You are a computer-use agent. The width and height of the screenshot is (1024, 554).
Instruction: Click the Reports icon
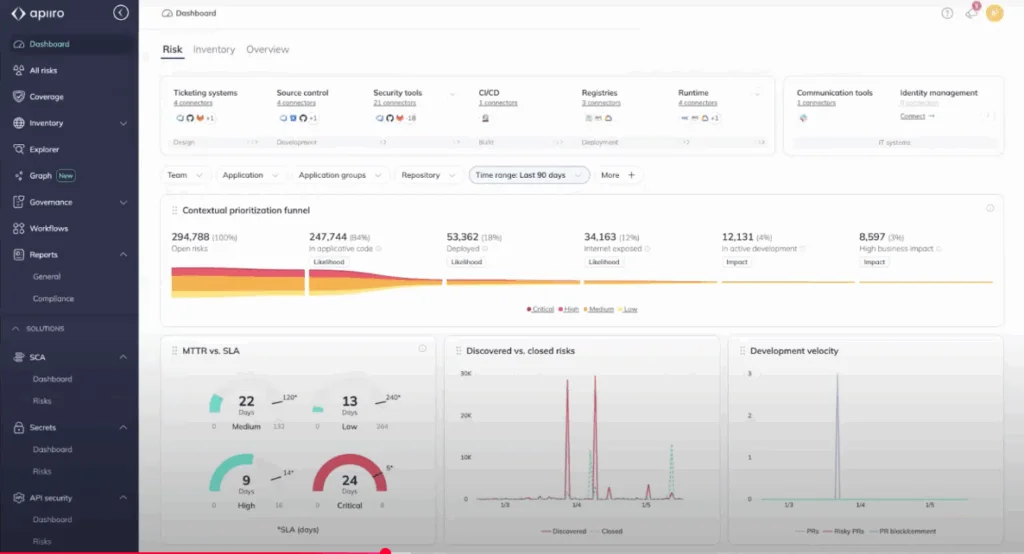(x=18, y=254)
